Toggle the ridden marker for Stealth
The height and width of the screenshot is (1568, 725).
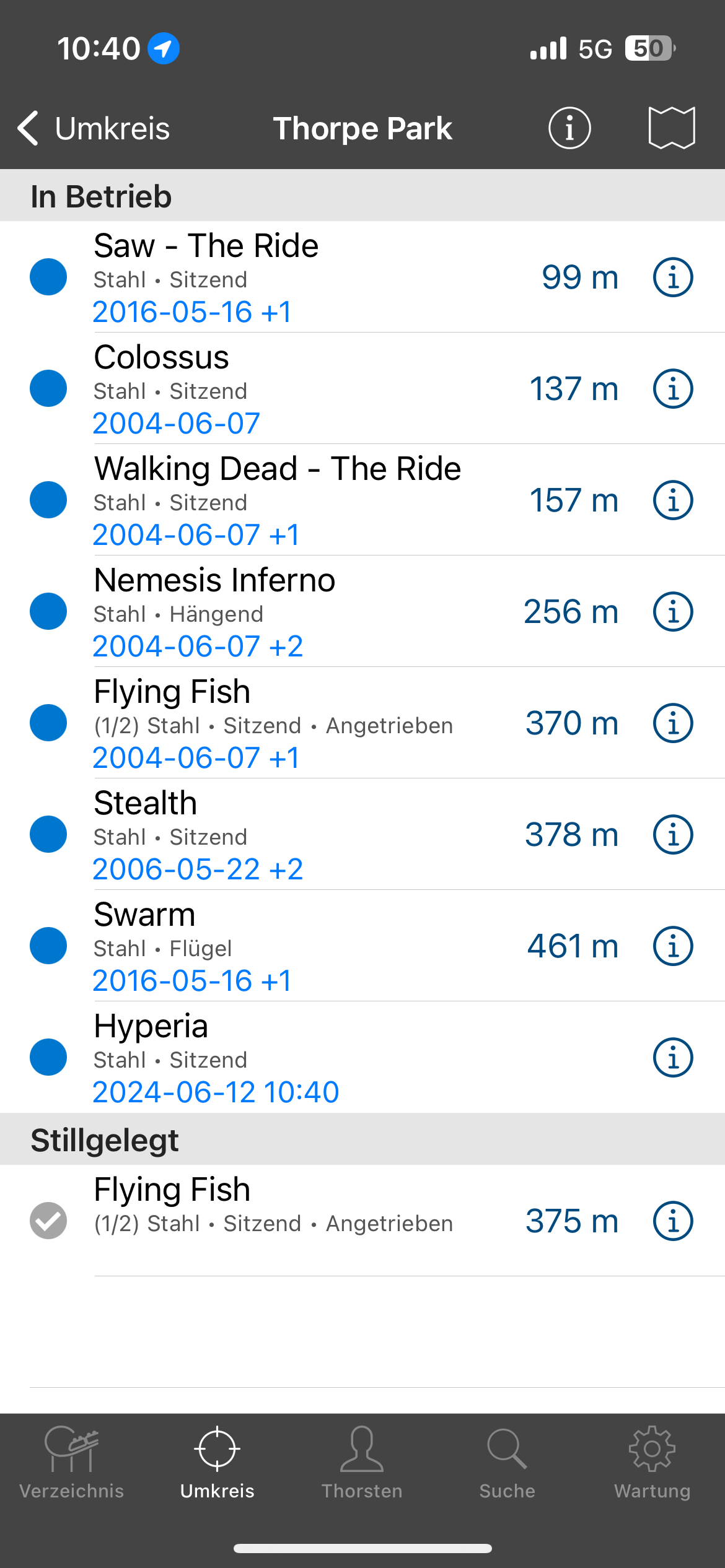(48, 834)
